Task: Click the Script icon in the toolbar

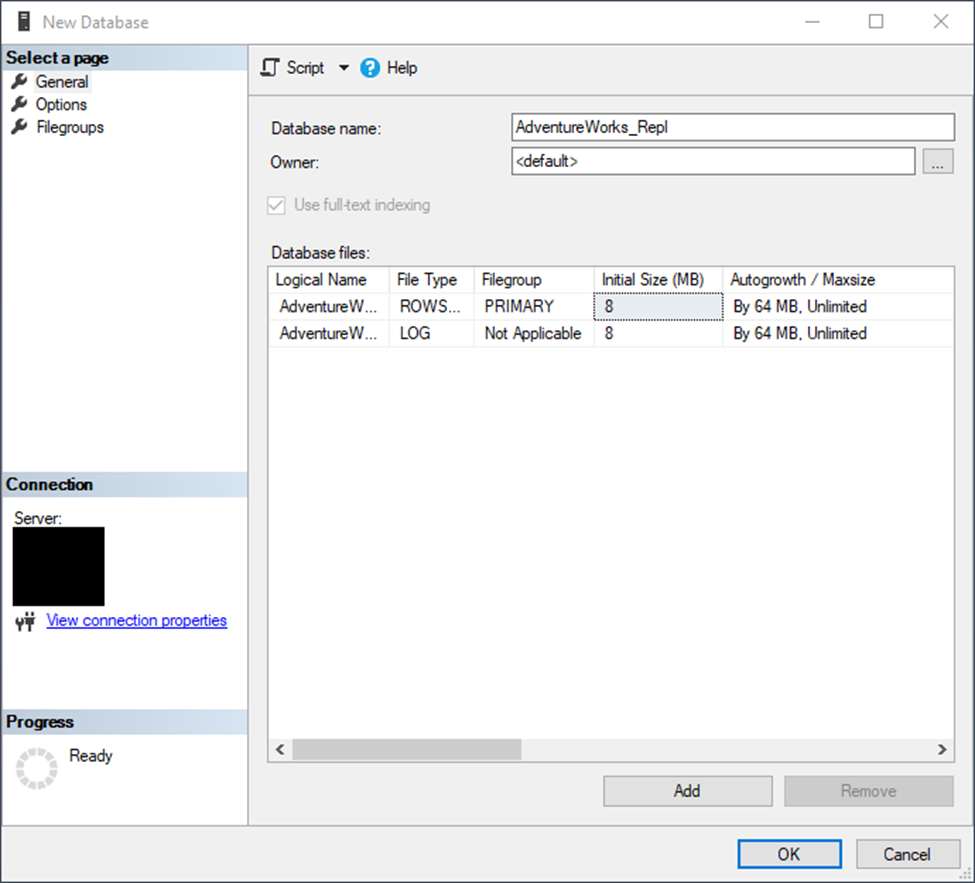Action: pyautogui.click(x=270, y=67)
